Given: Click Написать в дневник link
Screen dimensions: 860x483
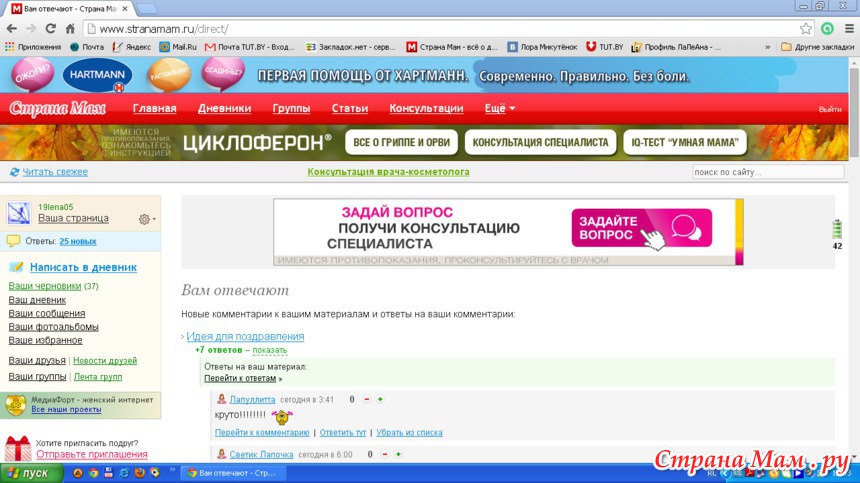Looking at the screenshot, I should tap(83, 268).
